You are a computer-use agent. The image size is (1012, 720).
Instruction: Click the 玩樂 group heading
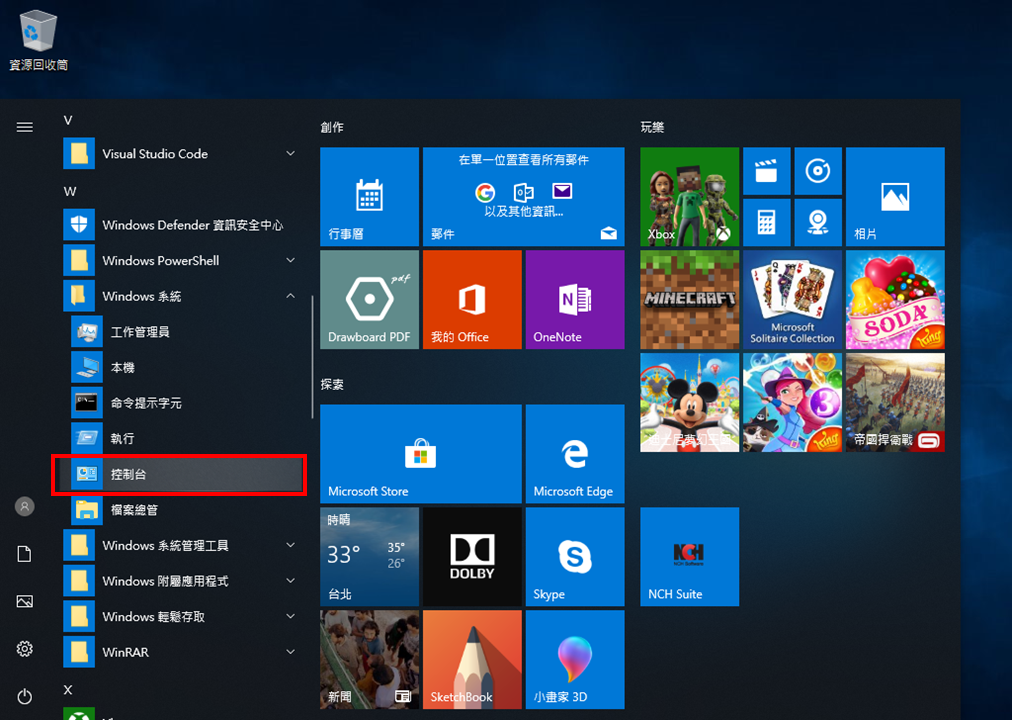(x=652, y=127)
